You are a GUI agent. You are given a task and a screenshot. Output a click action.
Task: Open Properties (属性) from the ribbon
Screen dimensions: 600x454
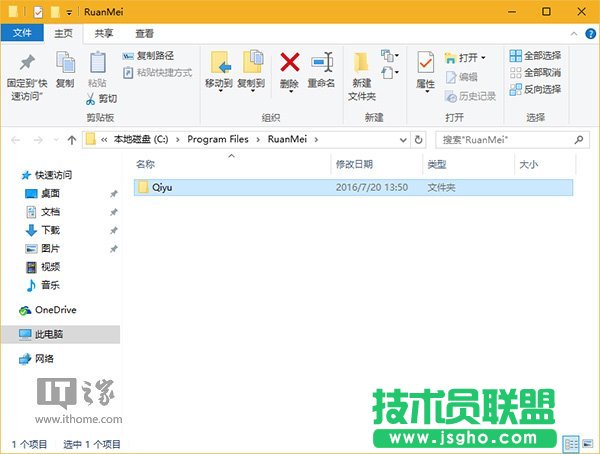(x=426, y=71)
